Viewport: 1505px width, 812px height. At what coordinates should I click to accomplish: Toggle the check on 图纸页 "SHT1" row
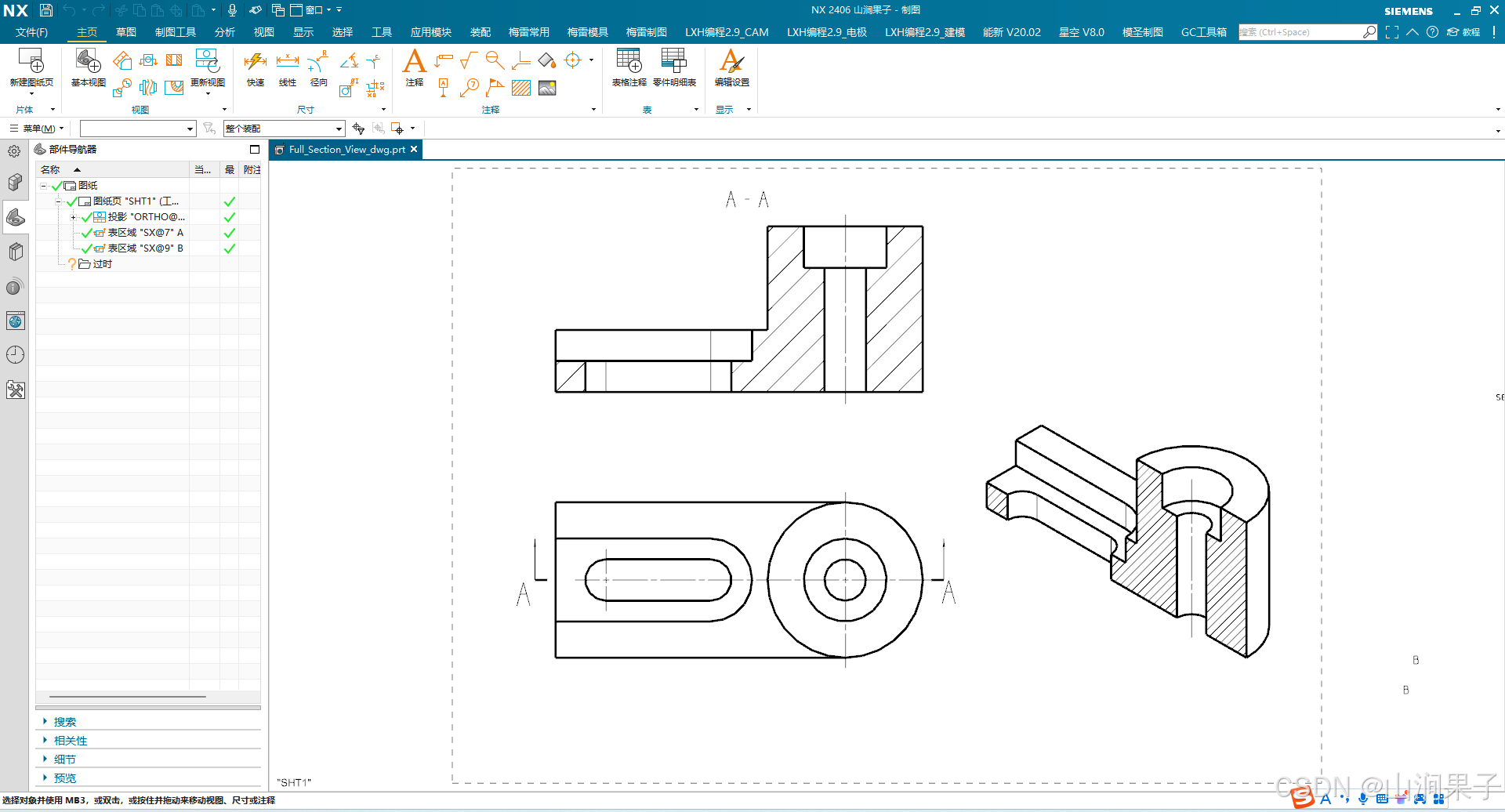point(71,201)
